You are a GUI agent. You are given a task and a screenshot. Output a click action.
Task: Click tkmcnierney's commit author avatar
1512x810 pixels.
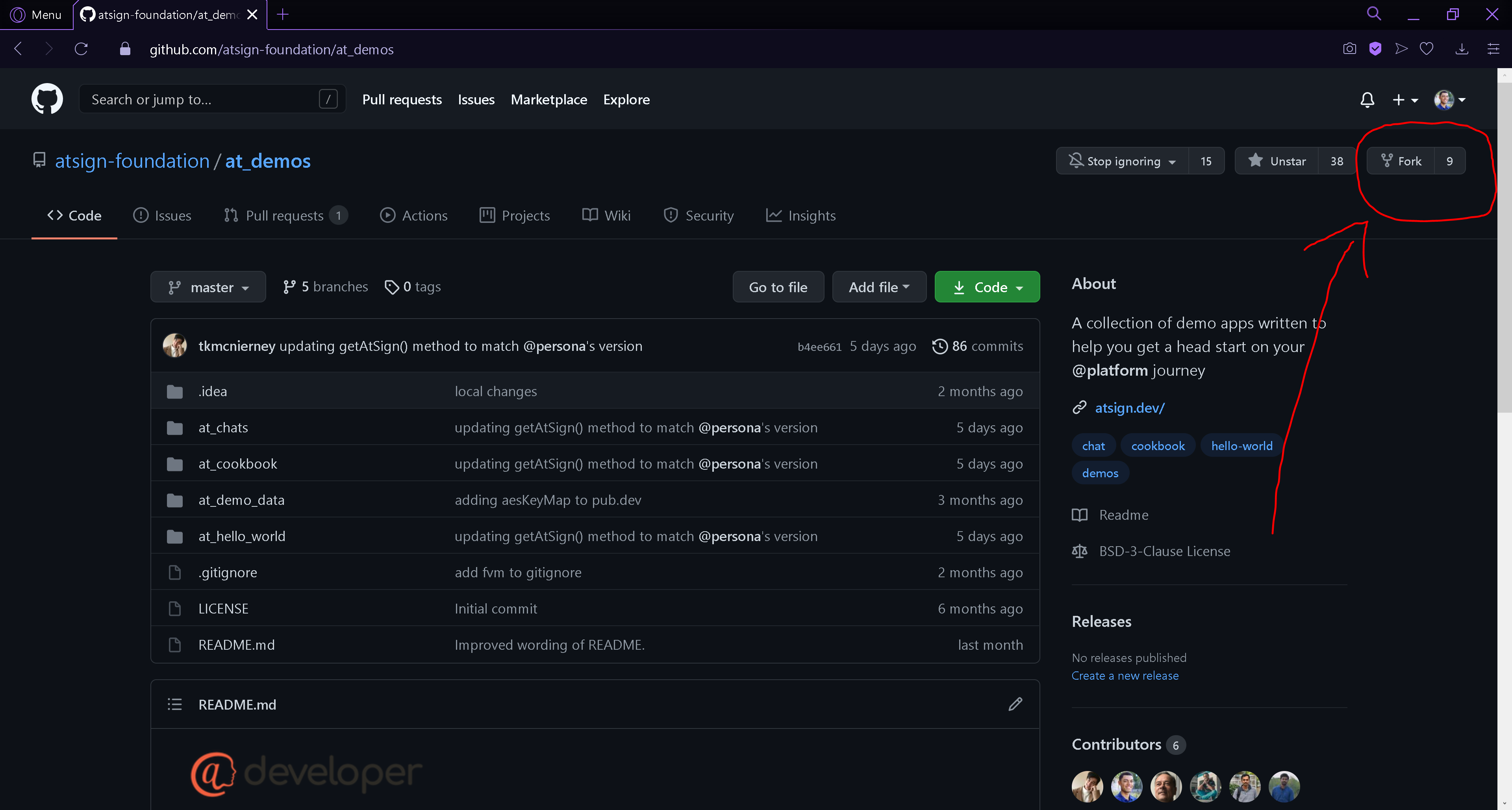[174, 346]
